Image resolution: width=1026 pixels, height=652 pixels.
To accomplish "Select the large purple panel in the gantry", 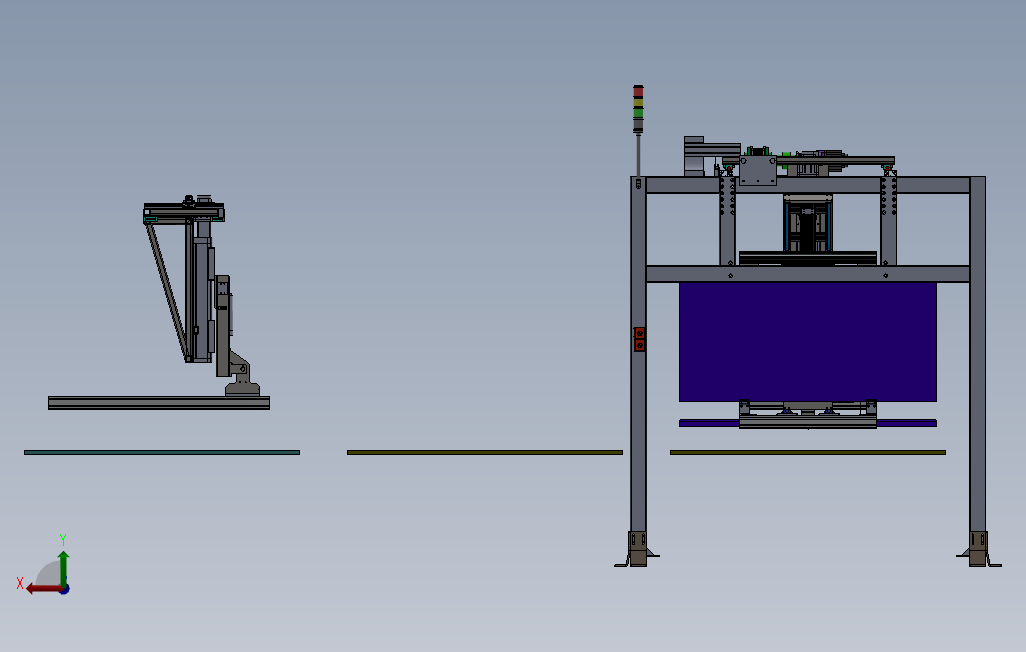I will [x=807, y=342].
